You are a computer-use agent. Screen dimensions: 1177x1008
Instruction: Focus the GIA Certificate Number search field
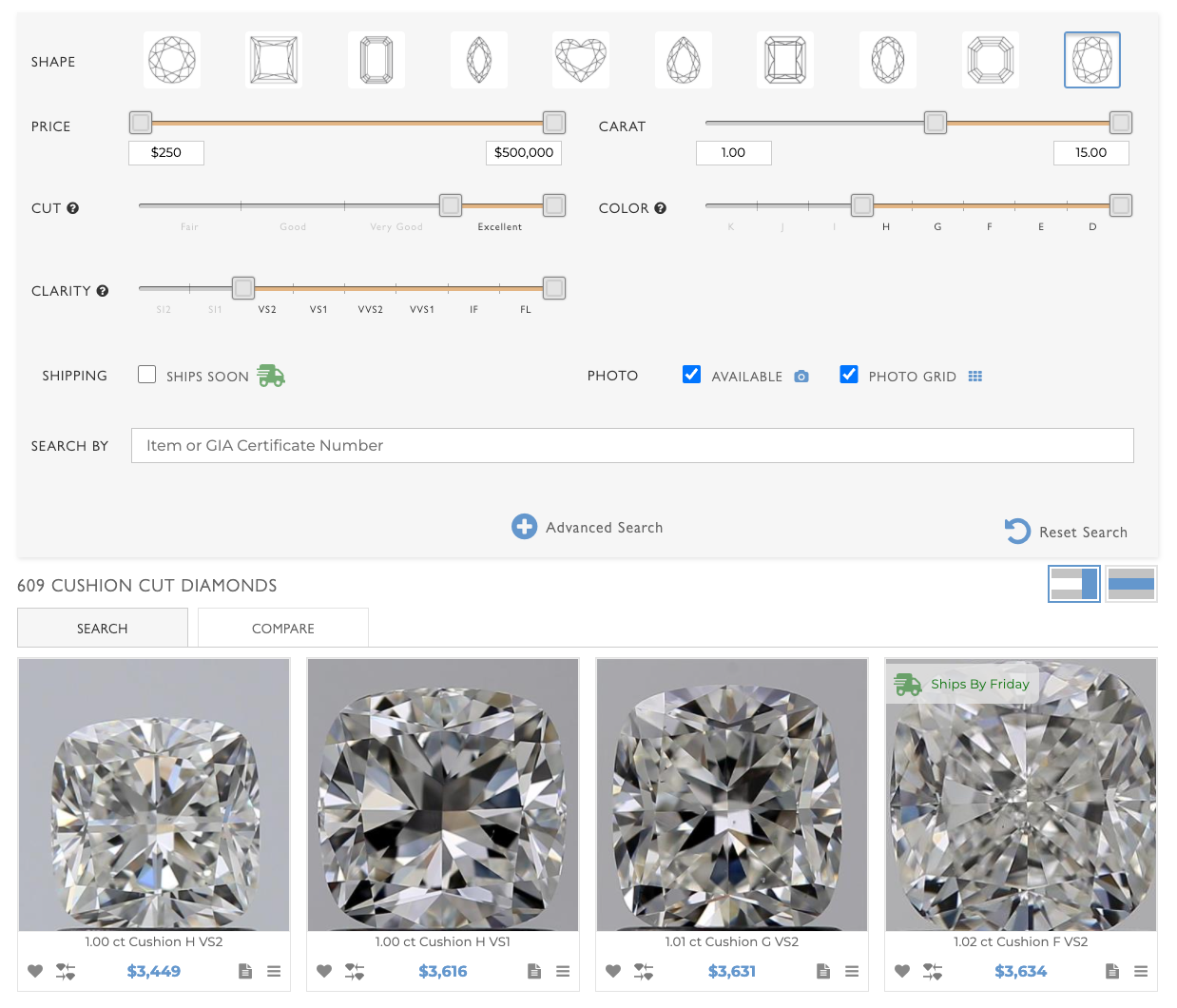coord(632,445)
